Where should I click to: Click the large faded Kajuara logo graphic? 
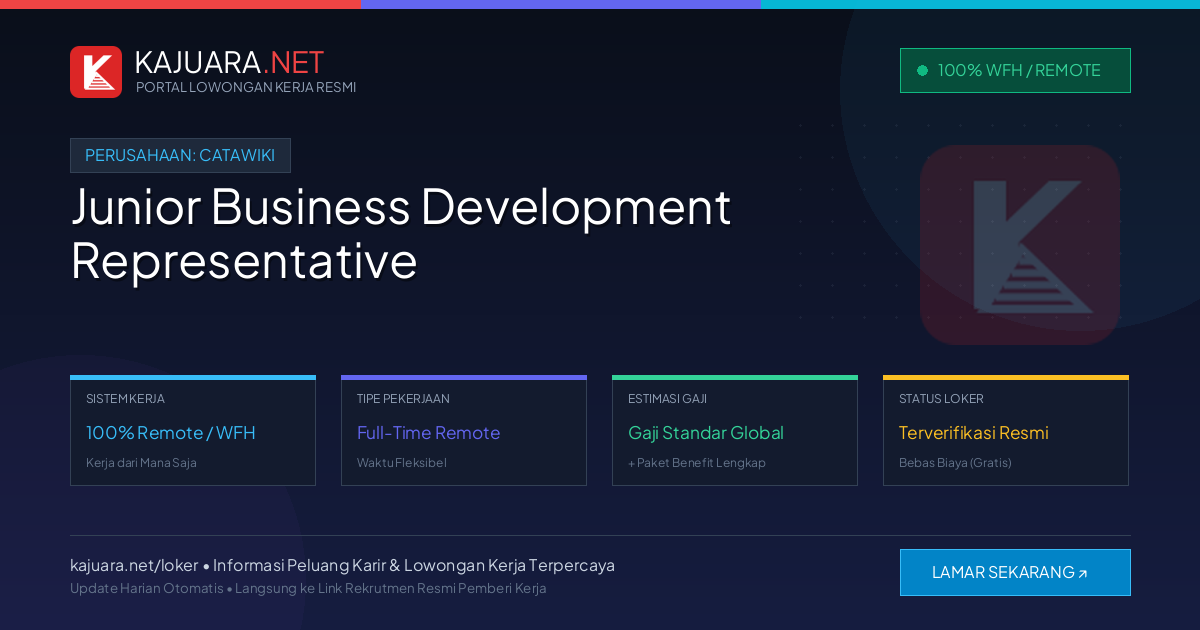tap(1020, 245)
